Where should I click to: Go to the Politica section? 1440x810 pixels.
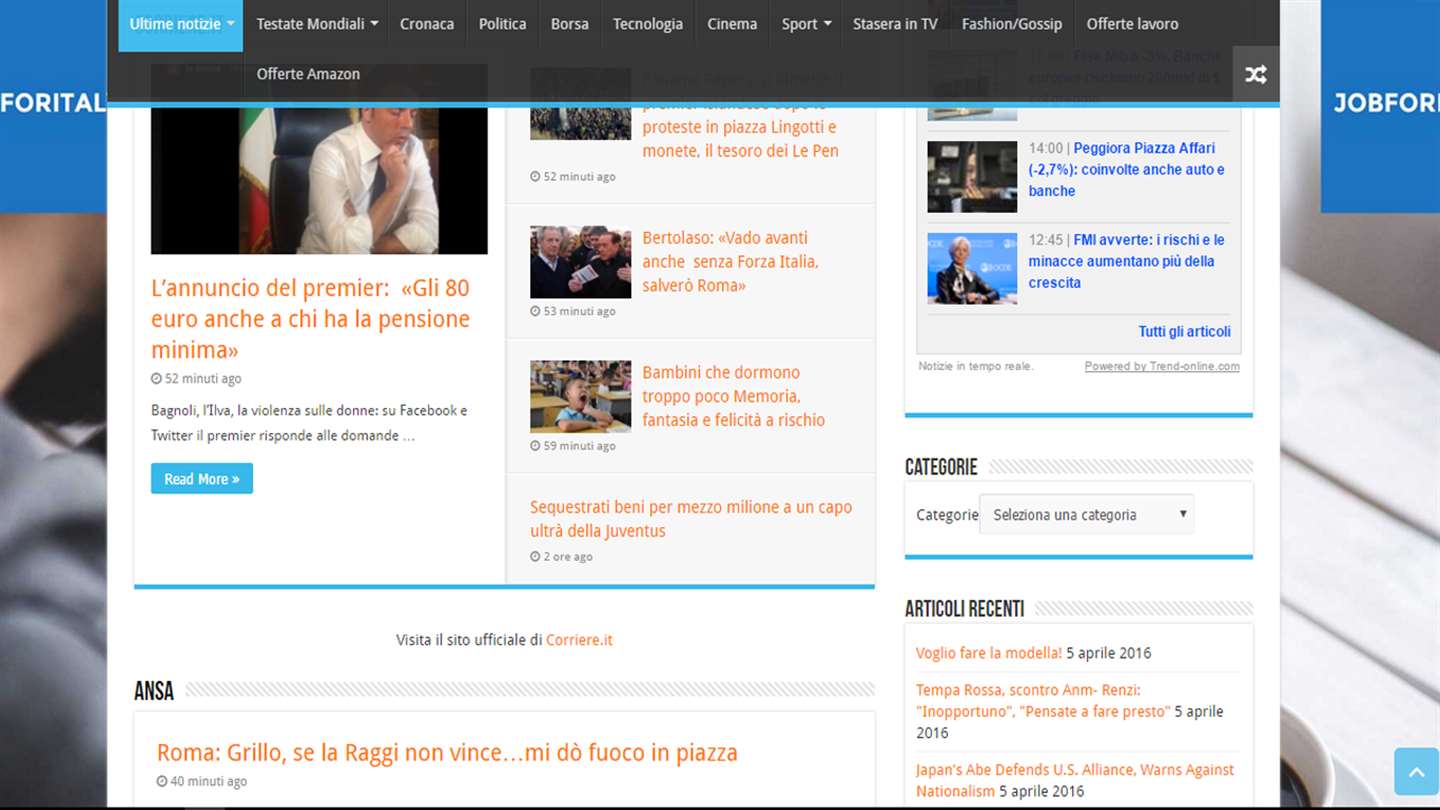click(502, 24)
